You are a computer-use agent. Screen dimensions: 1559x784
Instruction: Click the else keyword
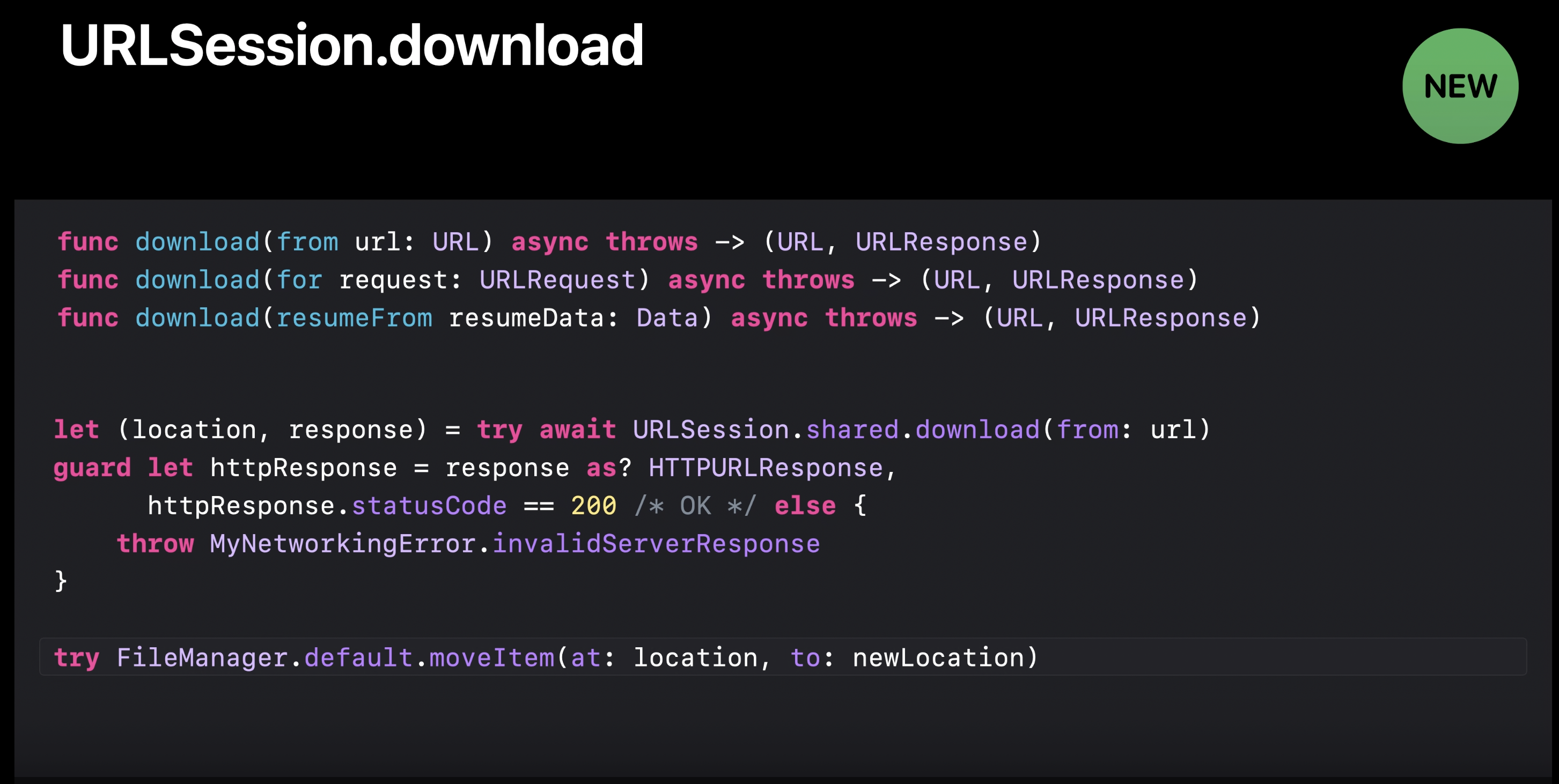(805, 506)
